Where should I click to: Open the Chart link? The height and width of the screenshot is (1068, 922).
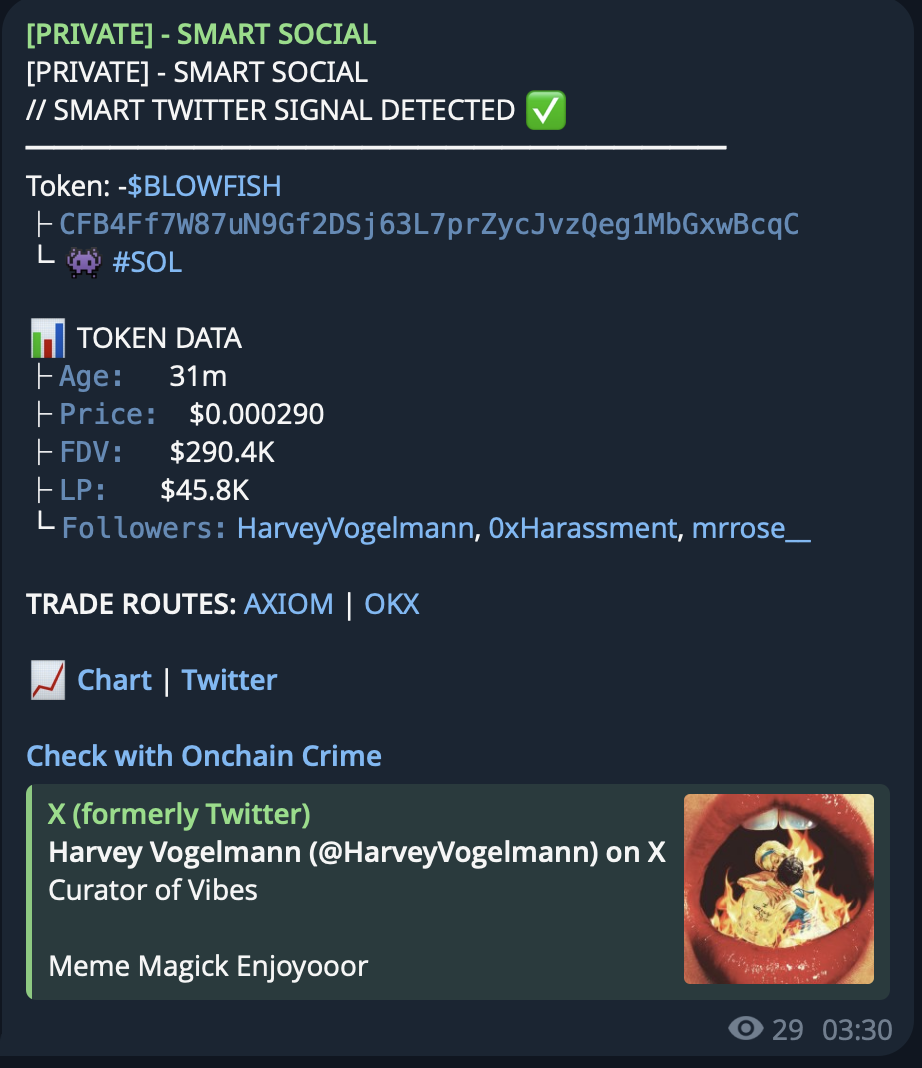114,680
